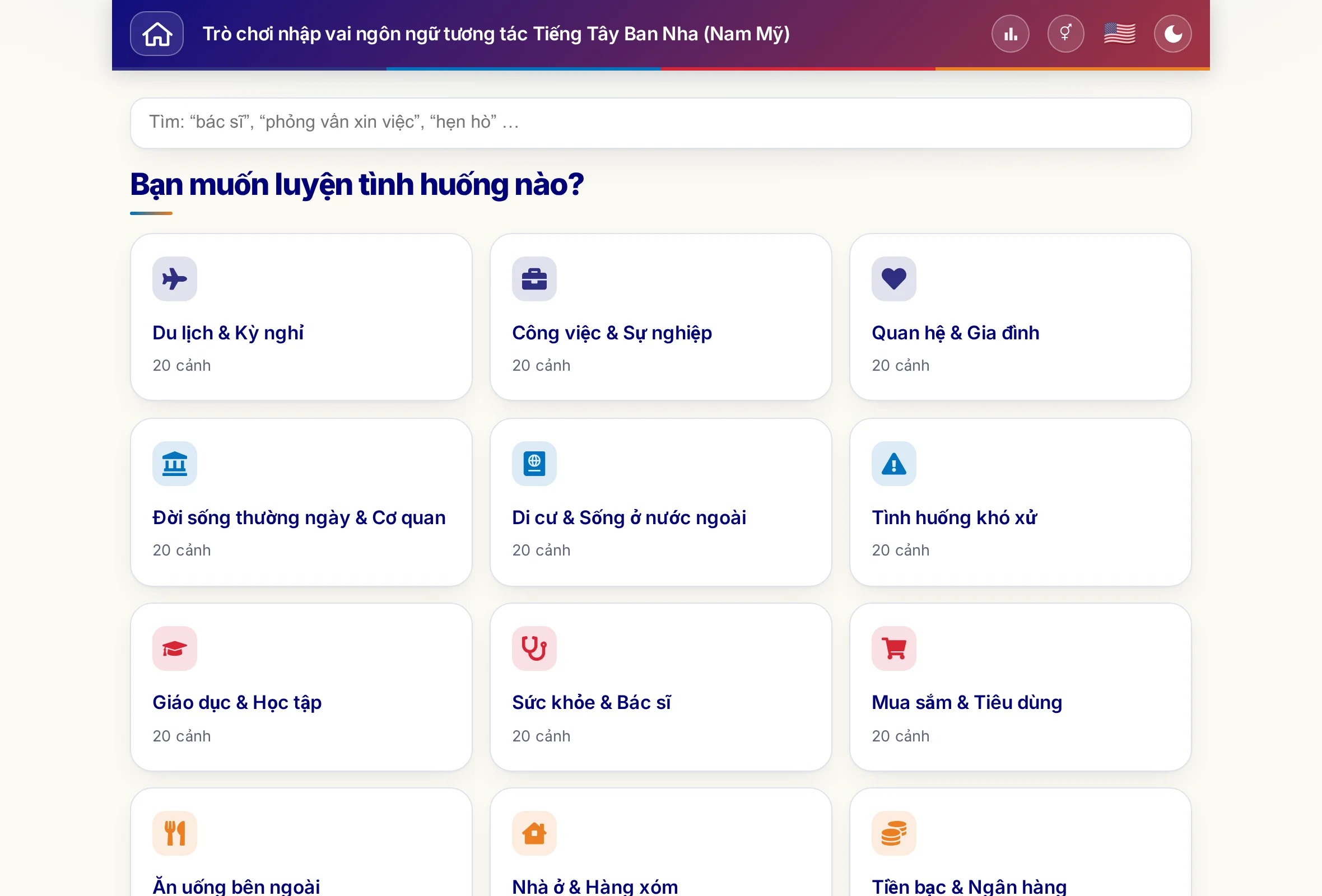Open Du lịch & Kỳ nghỉ category
The width and height of the screenshot is (1322, 896).
tap(301, 316)
